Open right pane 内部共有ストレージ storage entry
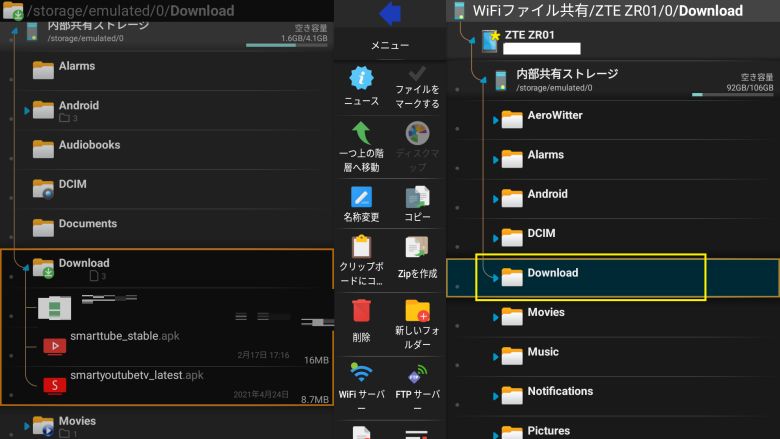The width and height of the screenshot is (780, 439). 613,81
